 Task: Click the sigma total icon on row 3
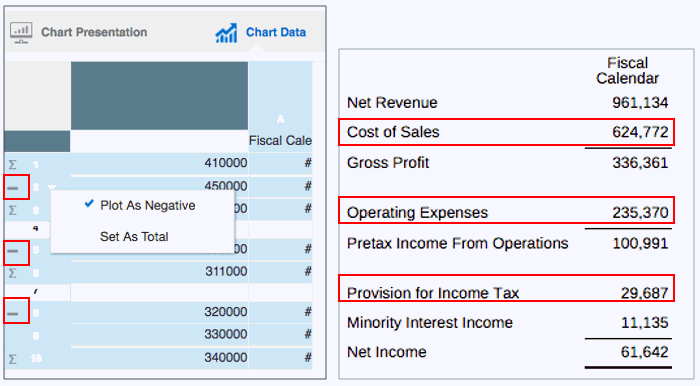[12, 210]
